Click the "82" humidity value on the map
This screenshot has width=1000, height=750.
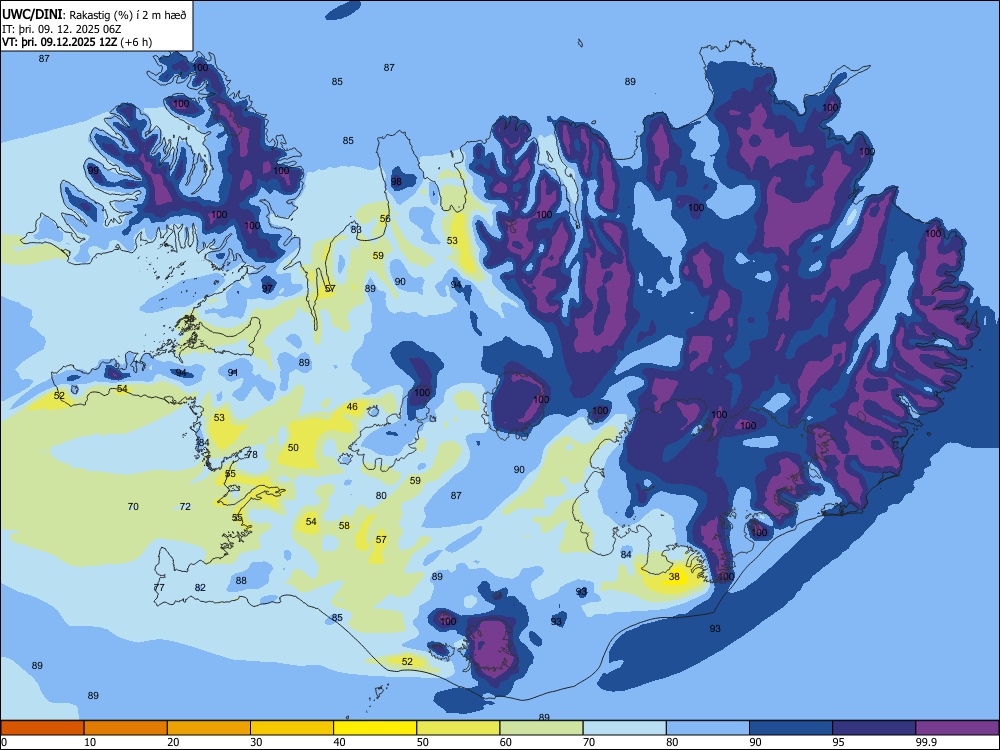pos(200,587)
